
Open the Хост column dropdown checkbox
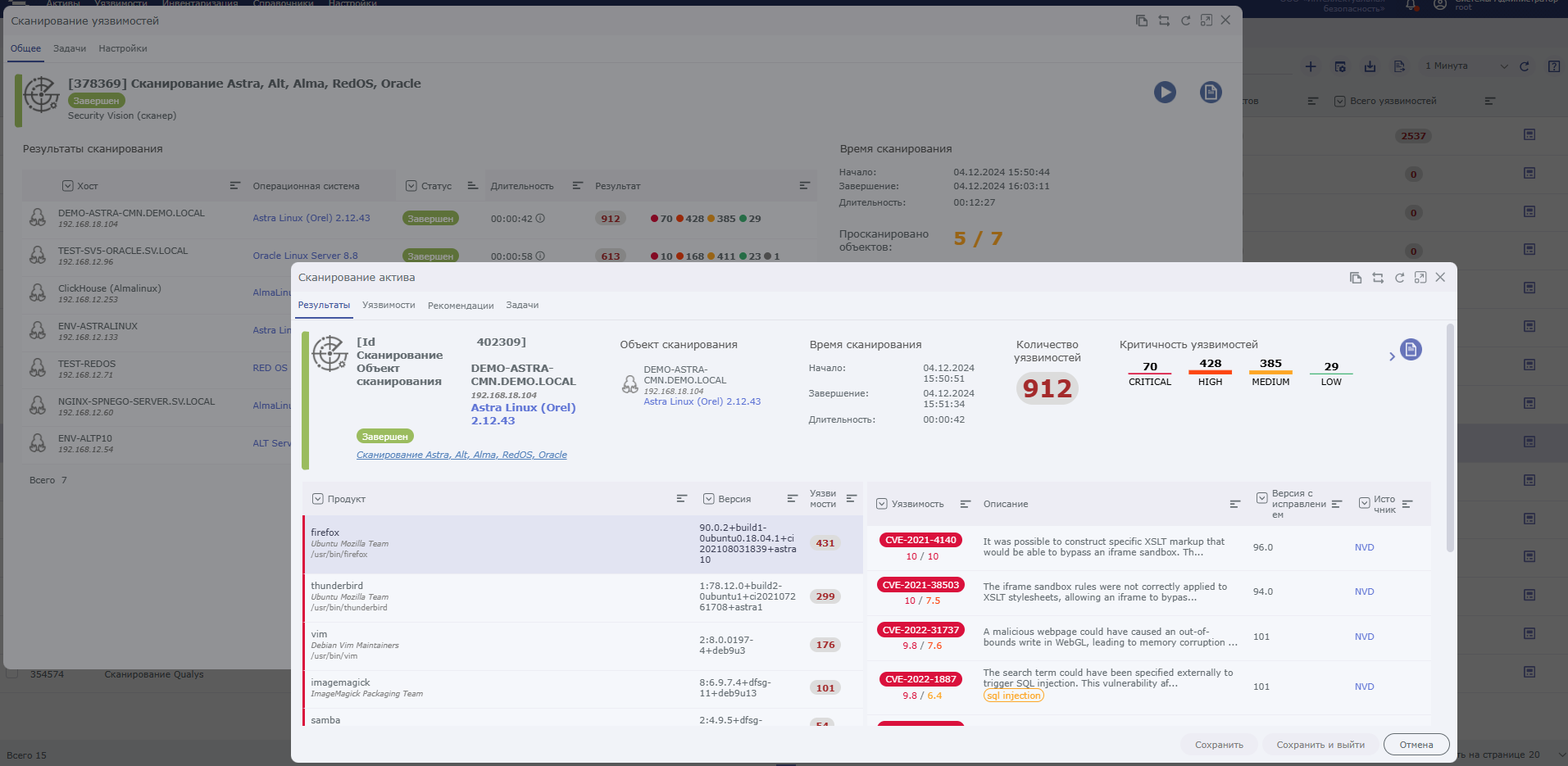[68, 186]
